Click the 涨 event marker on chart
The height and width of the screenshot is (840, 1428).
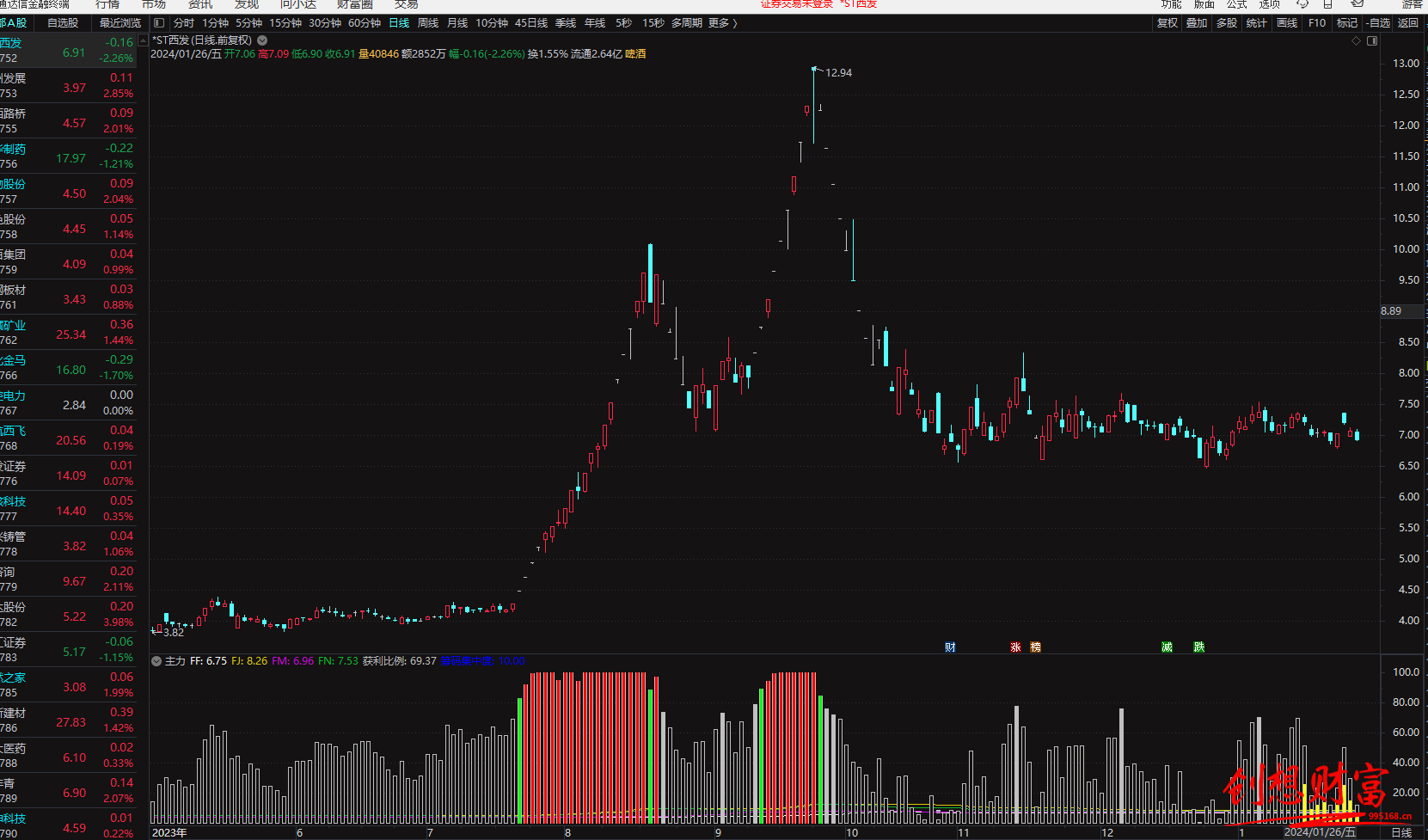(1015, 647)
